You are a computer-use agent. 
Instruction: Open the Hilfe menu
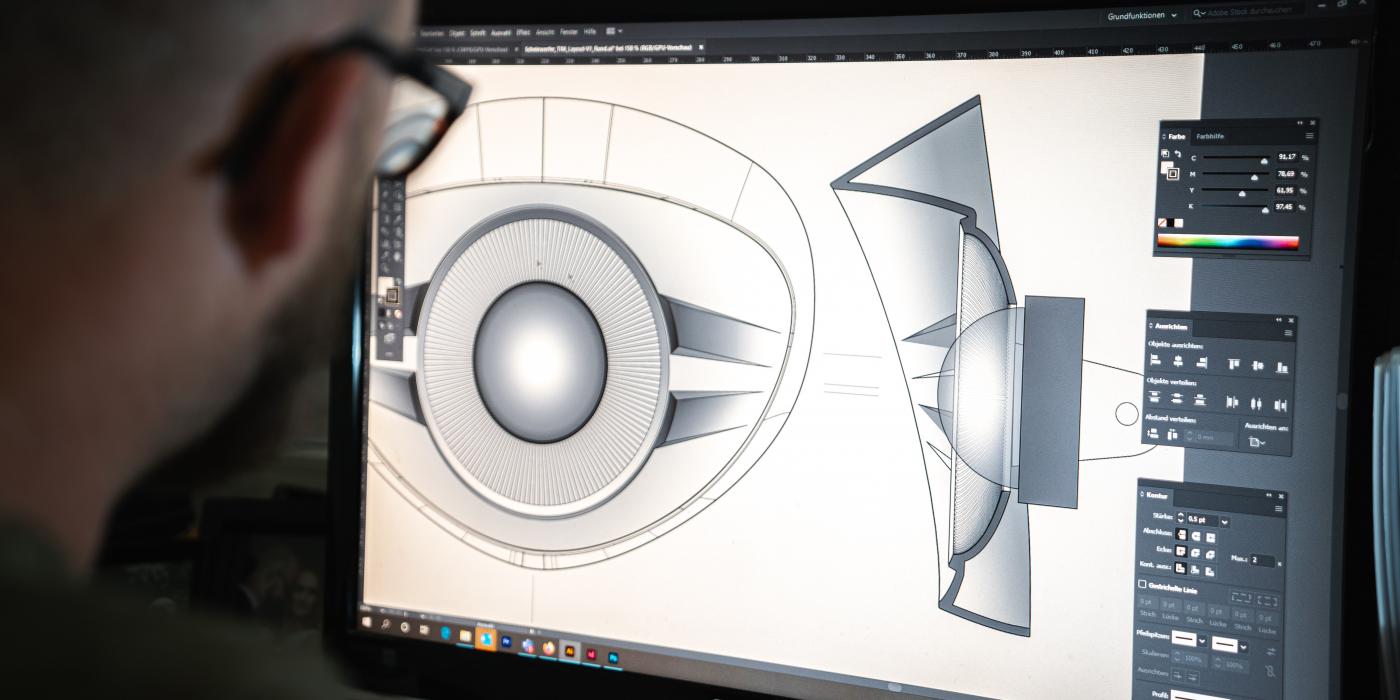pos(590,31)
